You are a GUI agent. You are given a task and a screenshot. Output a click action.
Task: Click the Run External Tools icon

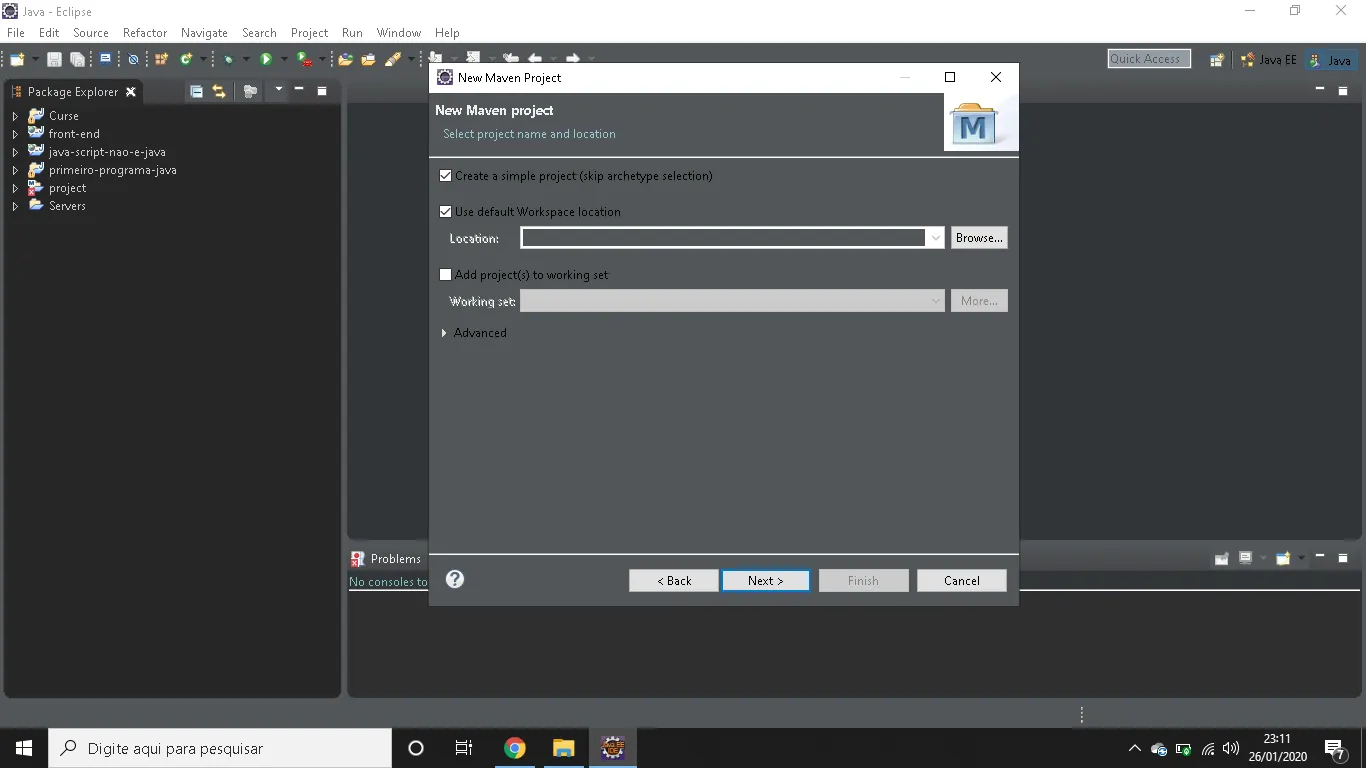(304, 60)
